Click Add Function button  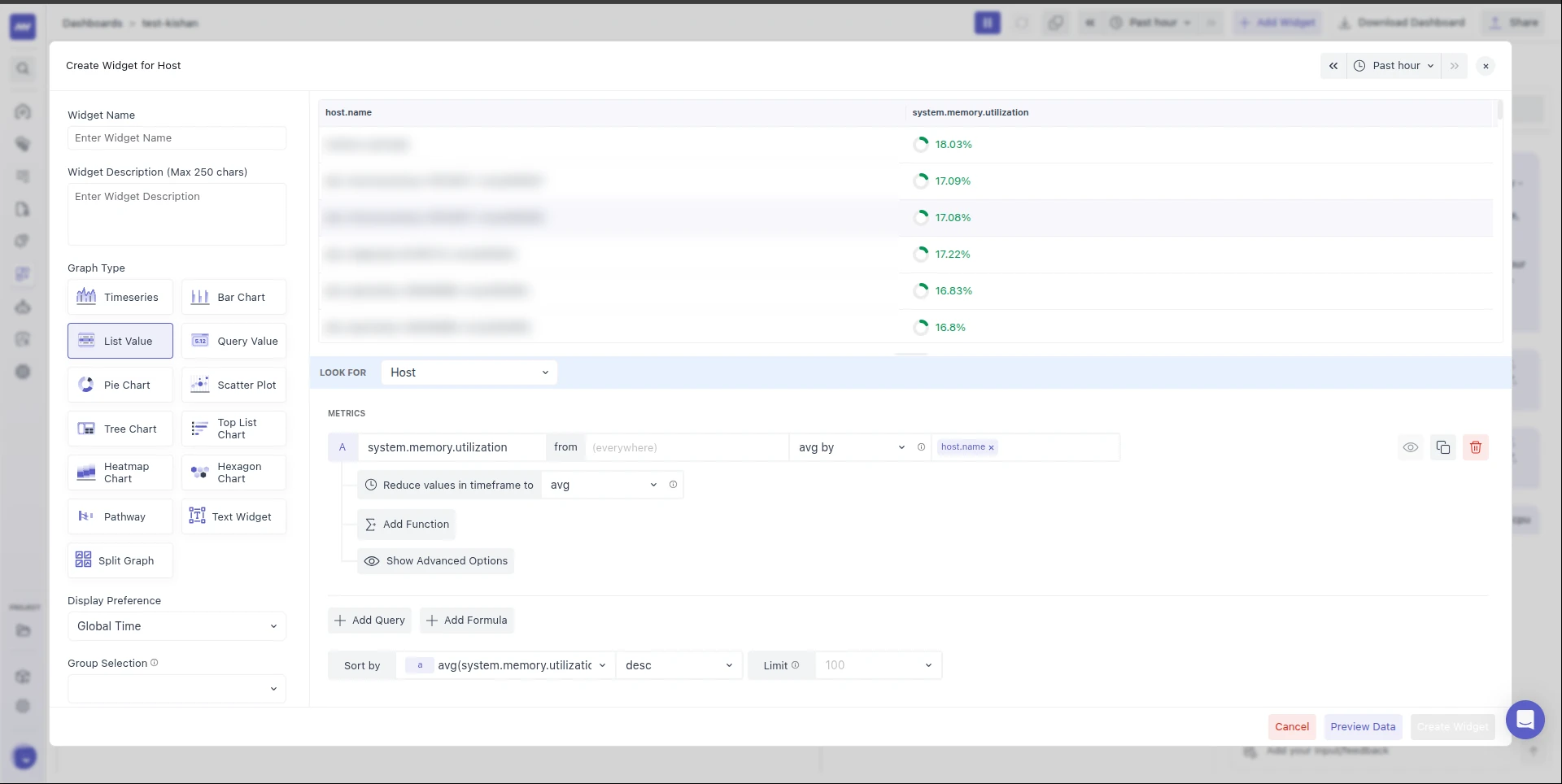(x=407, y=525)
